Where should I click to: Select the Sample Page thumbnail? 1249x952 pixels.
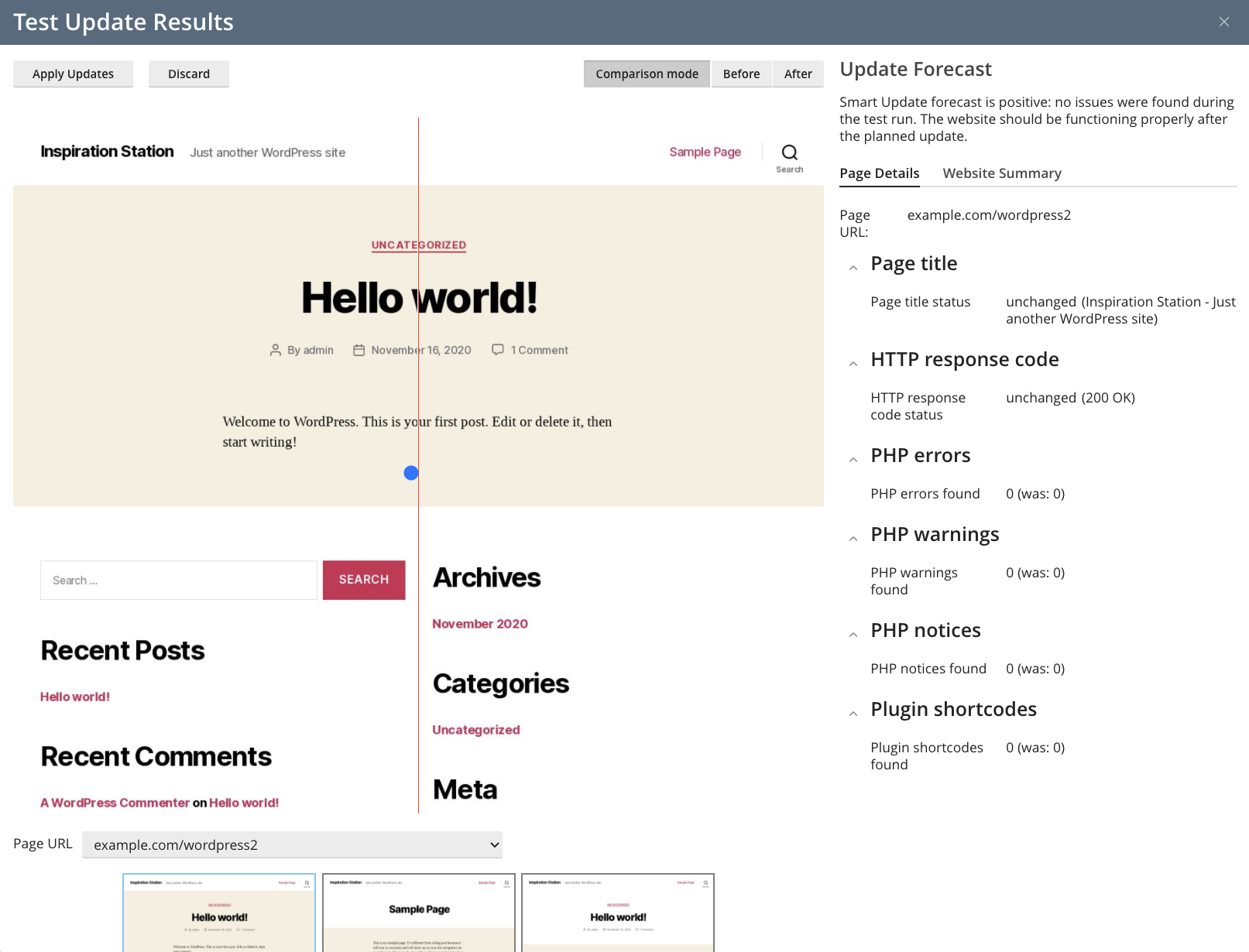[x=419, y=913]
